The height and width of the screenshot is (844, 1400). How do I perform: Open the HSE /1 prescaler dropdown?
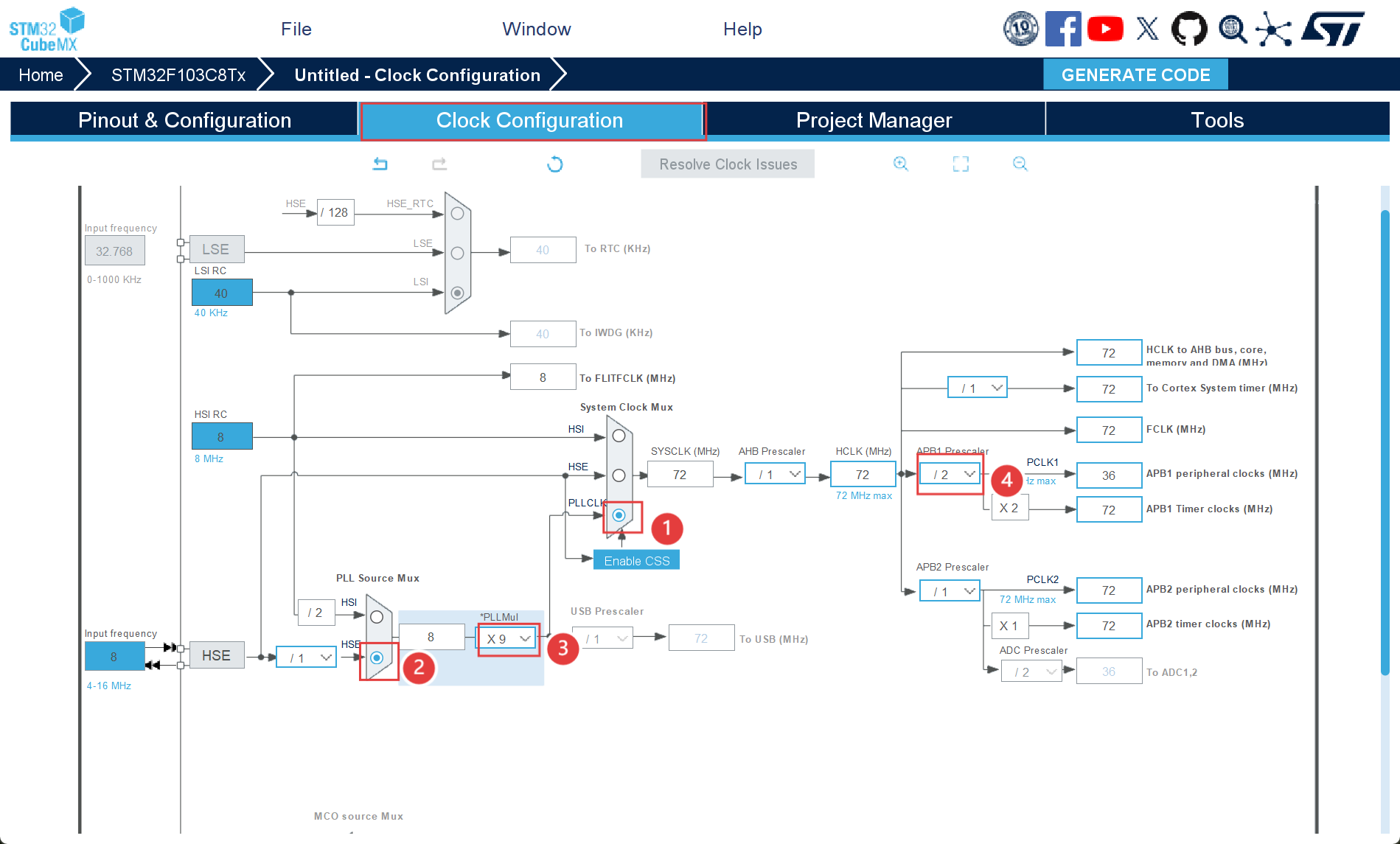click(306, 657)
